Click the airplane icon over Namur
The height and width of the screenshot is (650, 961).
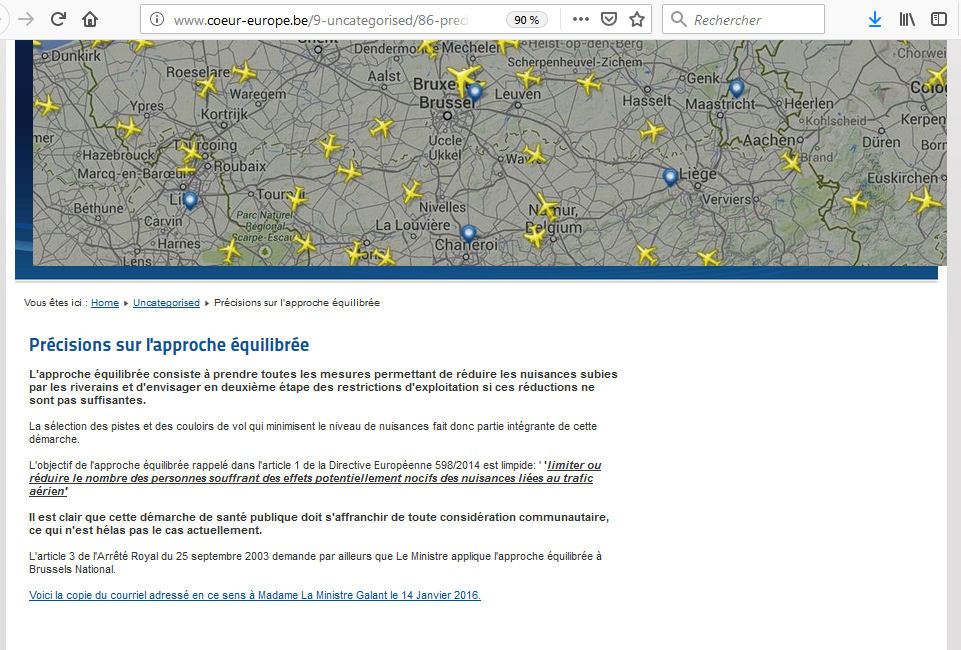click(x=547, y=207)
